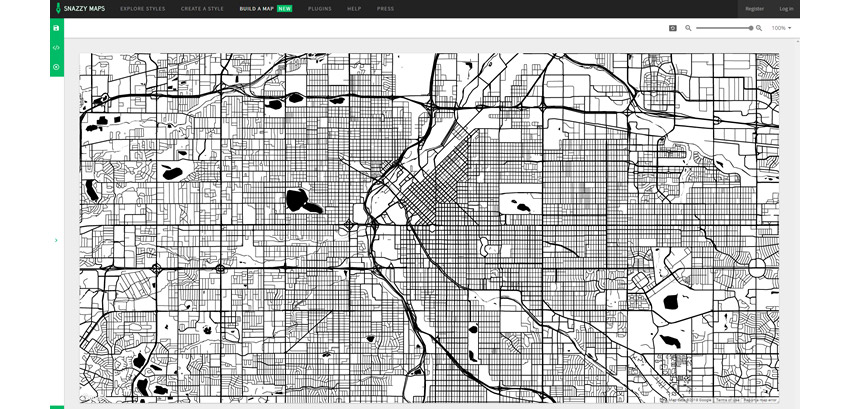Open the 100% zoom level dropdown
The image size is (850, 409).
781,28
